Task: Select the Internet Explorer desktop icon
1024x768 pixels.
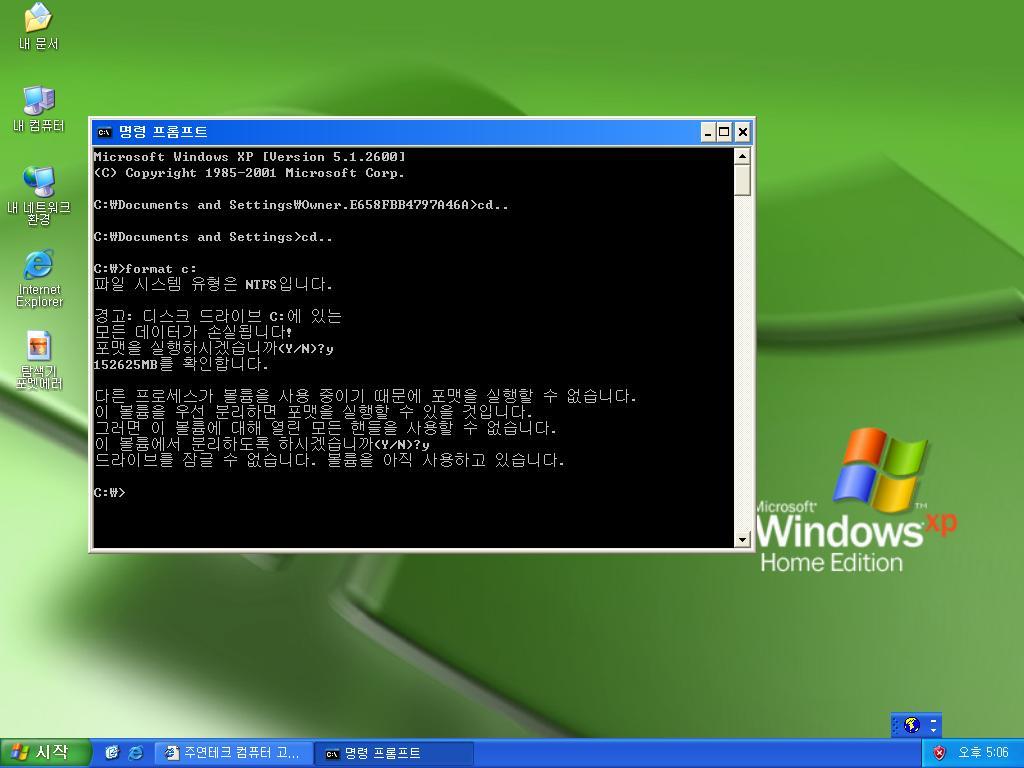Action: coord(39,278)
